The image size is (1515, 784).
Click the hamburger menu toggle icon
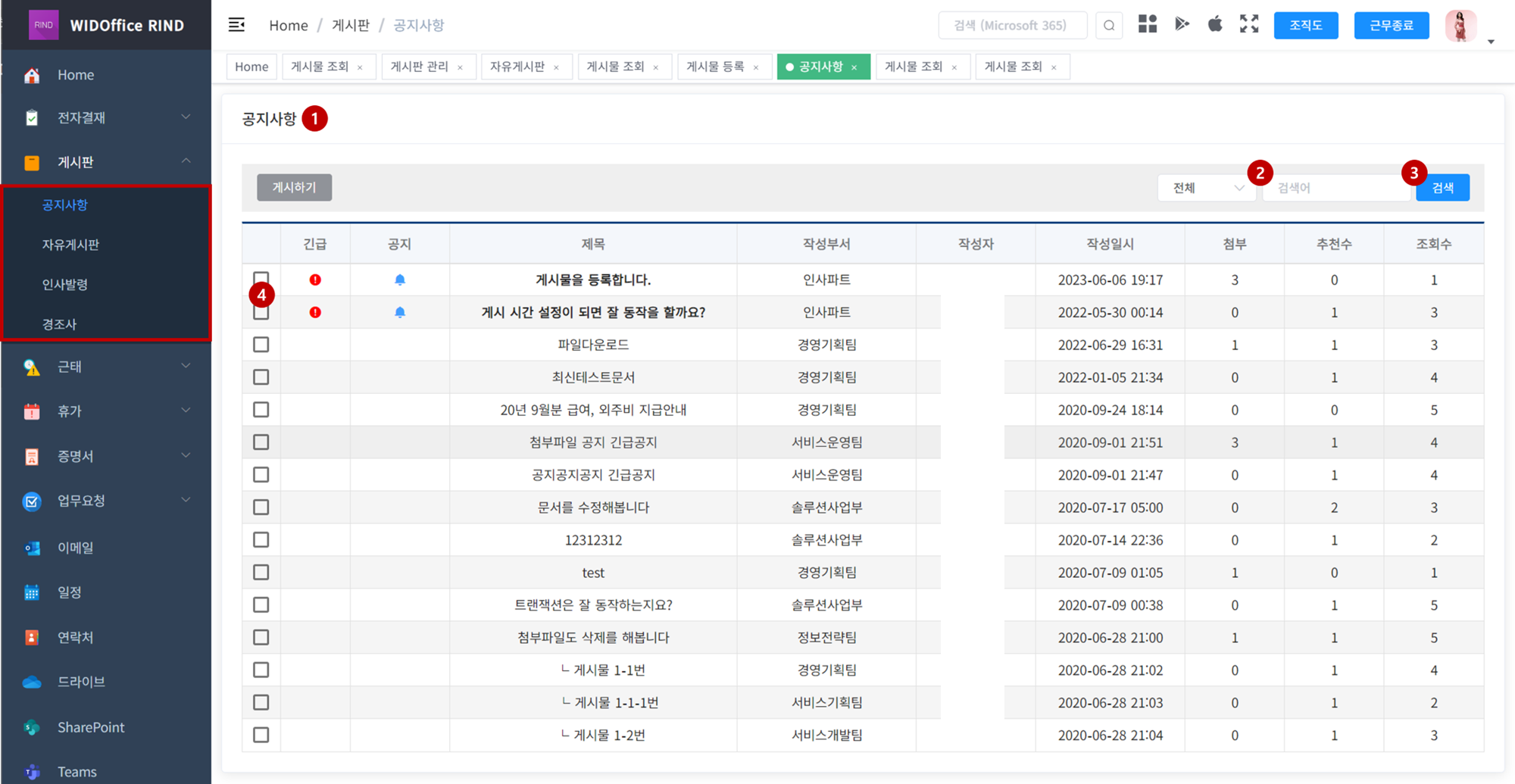(x=236, y=25)
